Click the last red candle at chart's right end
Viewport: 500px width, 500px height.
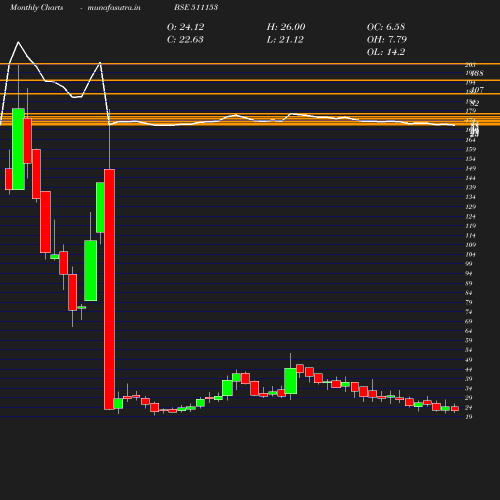point(455,409)
